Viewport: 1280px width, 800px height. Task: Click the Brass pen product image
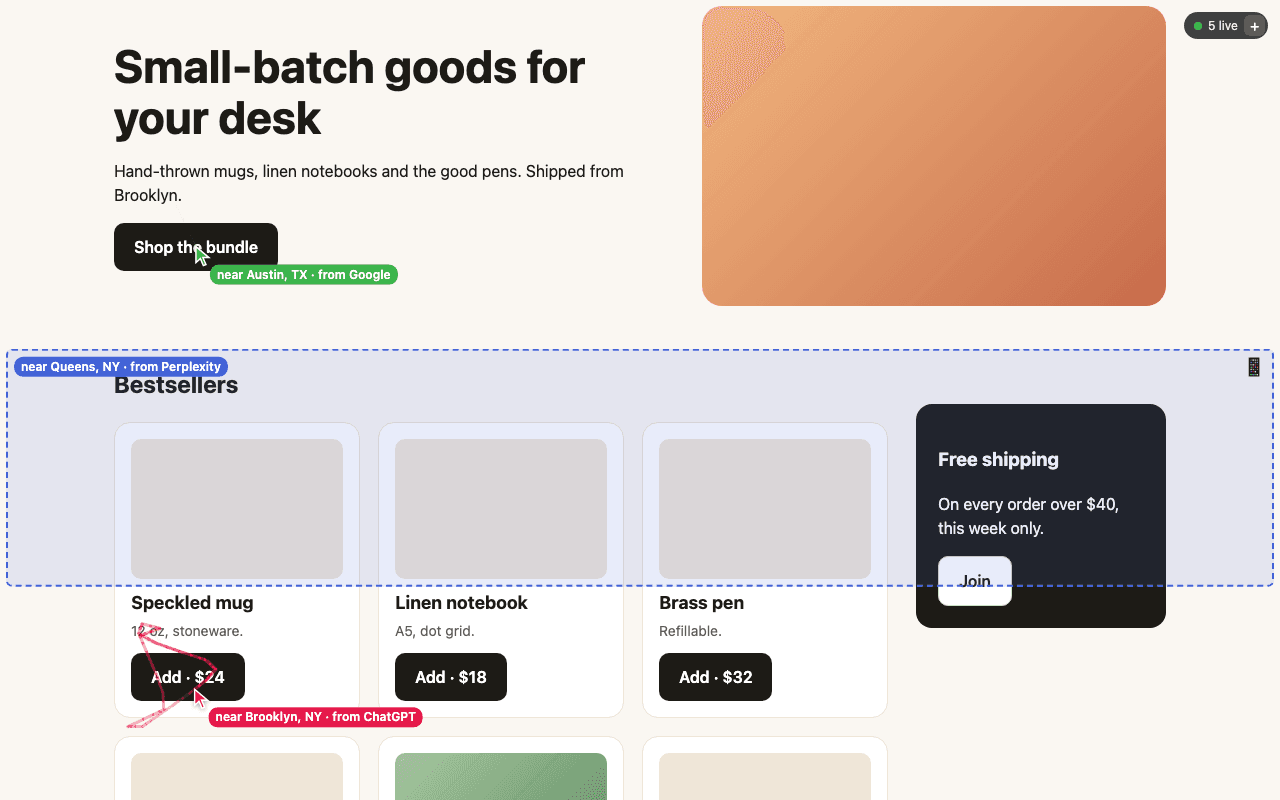(x=765, y=509)
